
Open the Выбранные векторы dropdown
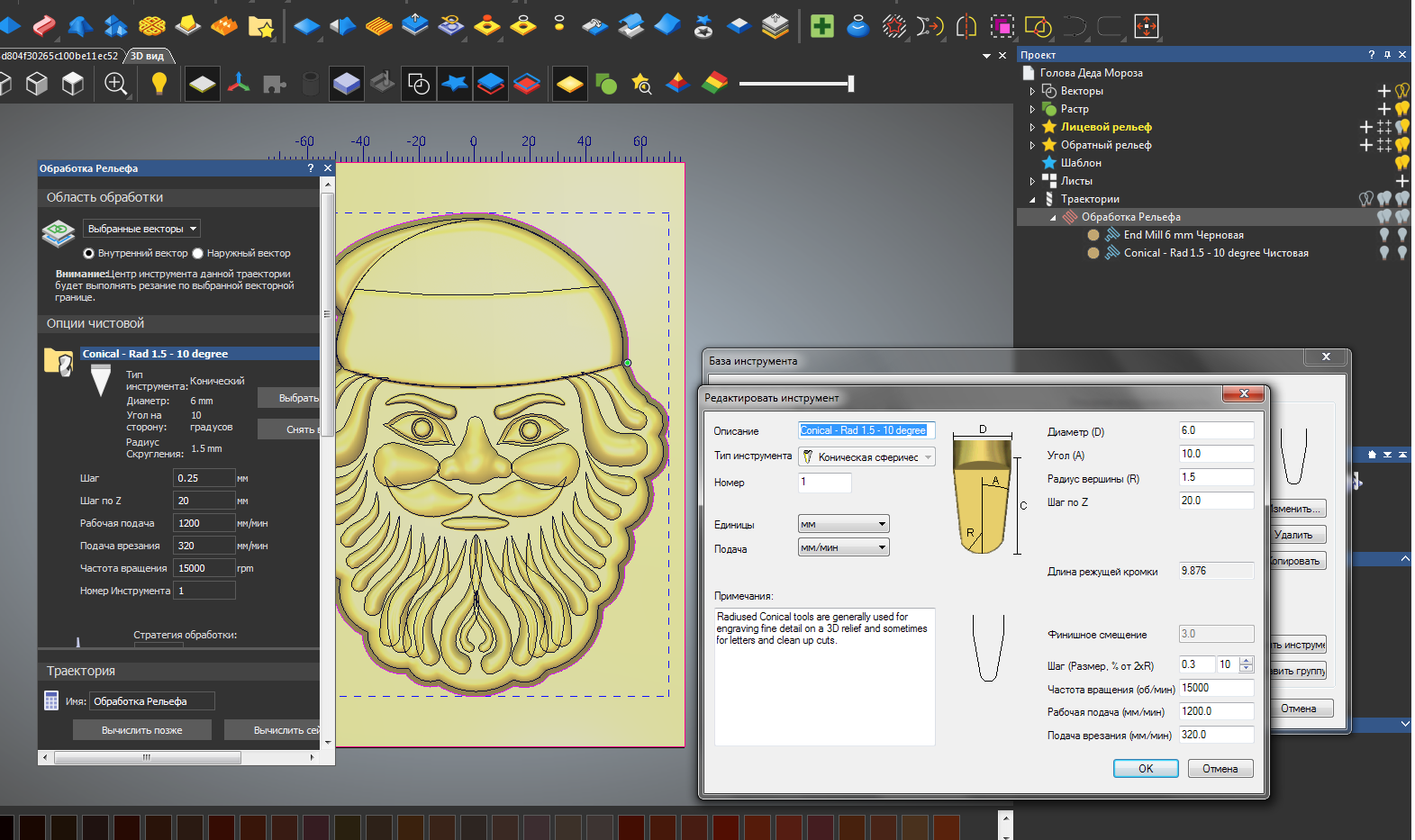(142, 229)
